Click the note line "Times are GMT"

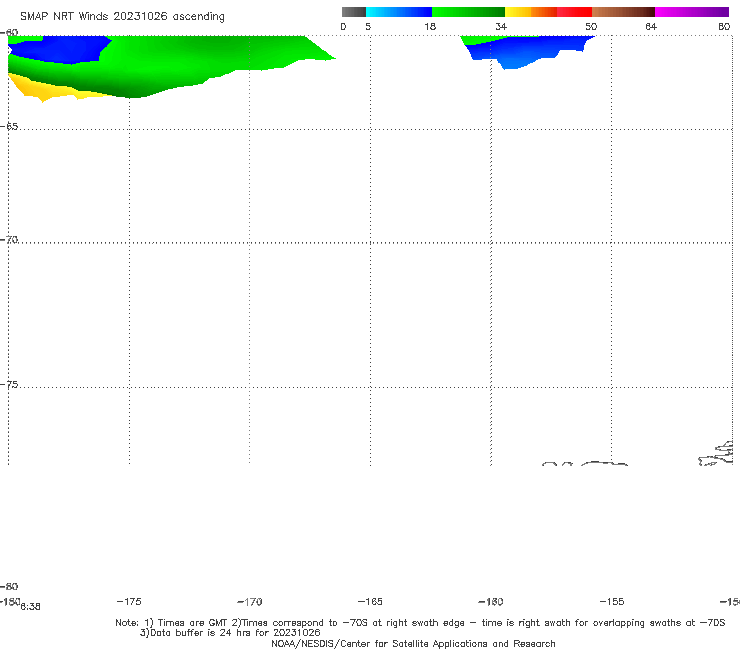coord(193,623)
